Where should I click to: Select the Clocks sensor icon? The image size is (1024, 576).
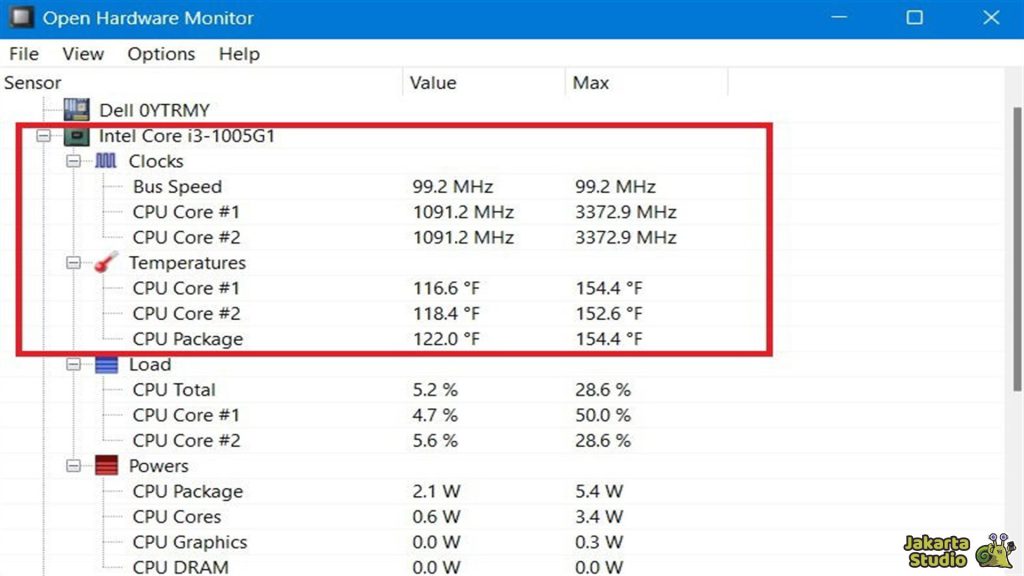(x=106, y=160)
